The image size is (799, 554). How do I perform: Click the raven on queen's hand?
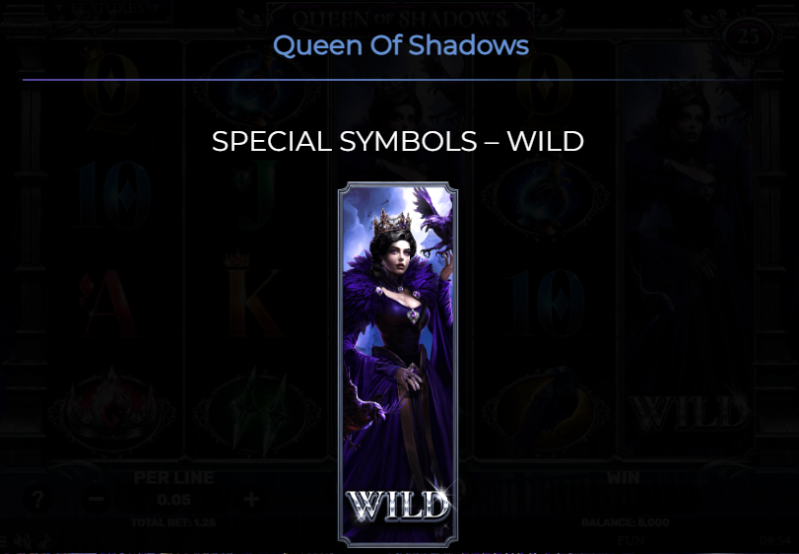point(433,221)
